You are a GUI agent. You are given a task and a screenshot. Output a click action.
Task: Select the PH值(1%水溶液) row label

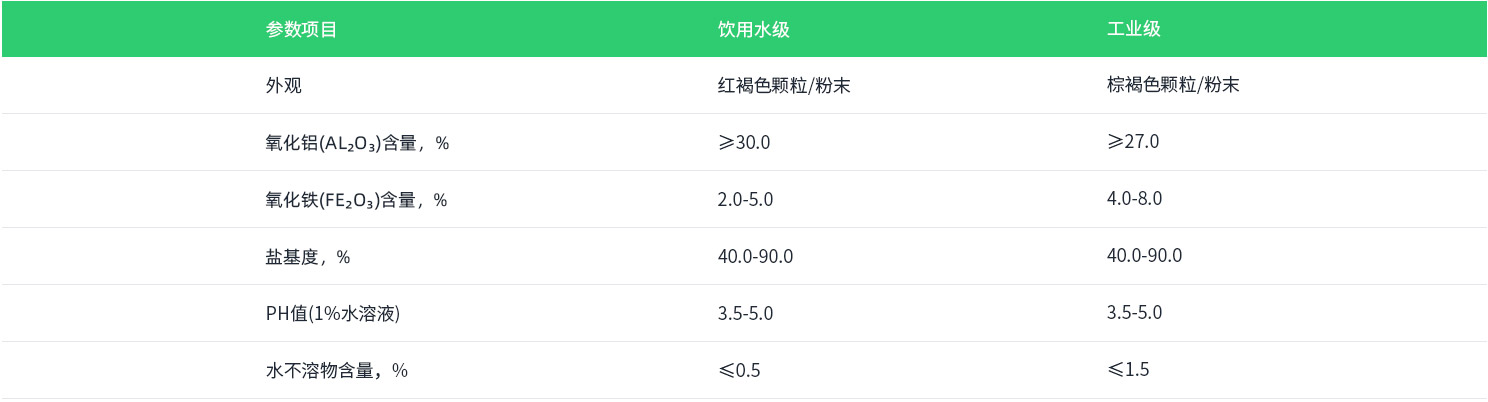click(x=332, y=314)
